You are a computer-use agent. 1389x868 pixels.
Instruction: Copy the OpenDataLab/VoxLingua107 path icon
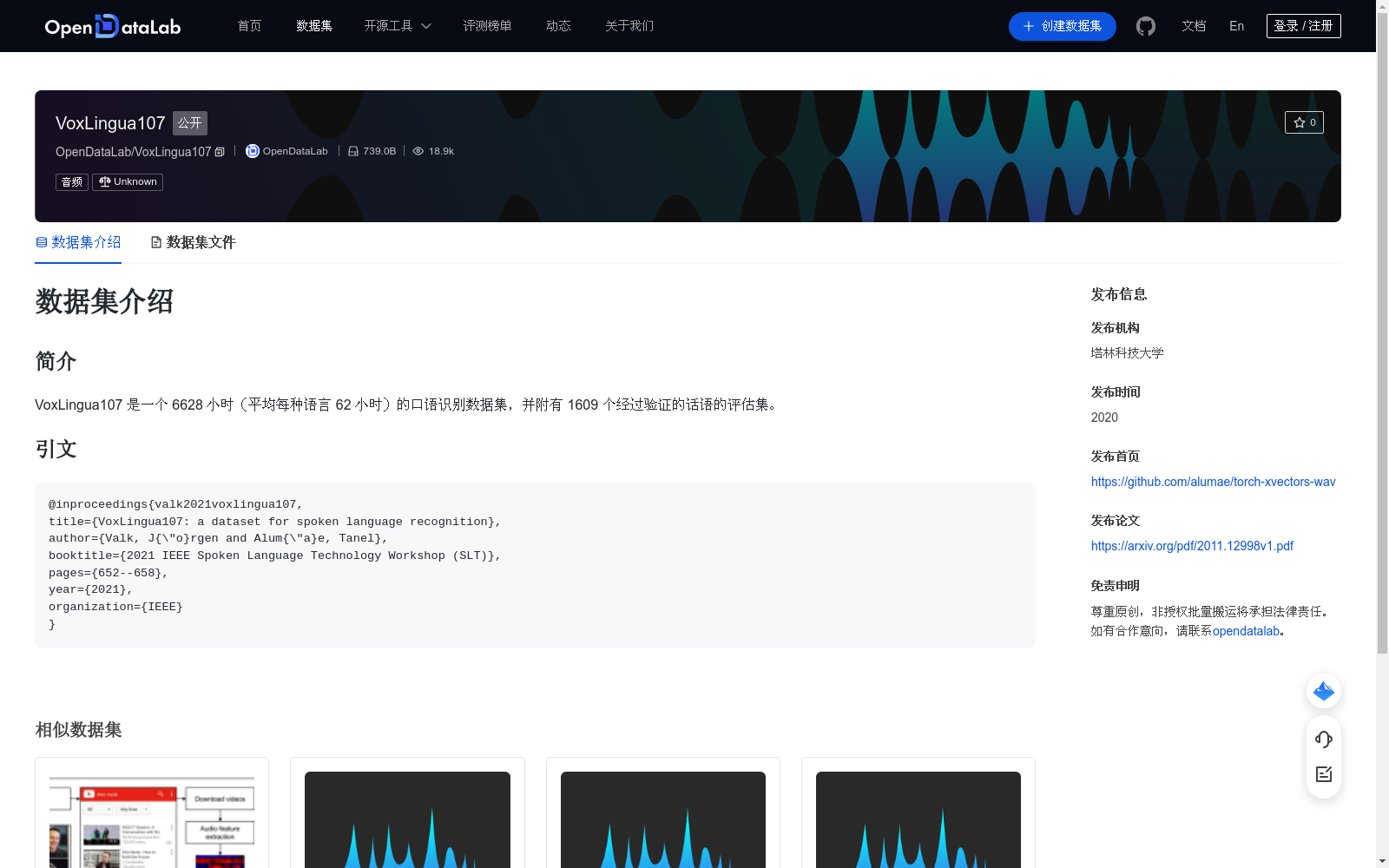(x=220, y=152)
